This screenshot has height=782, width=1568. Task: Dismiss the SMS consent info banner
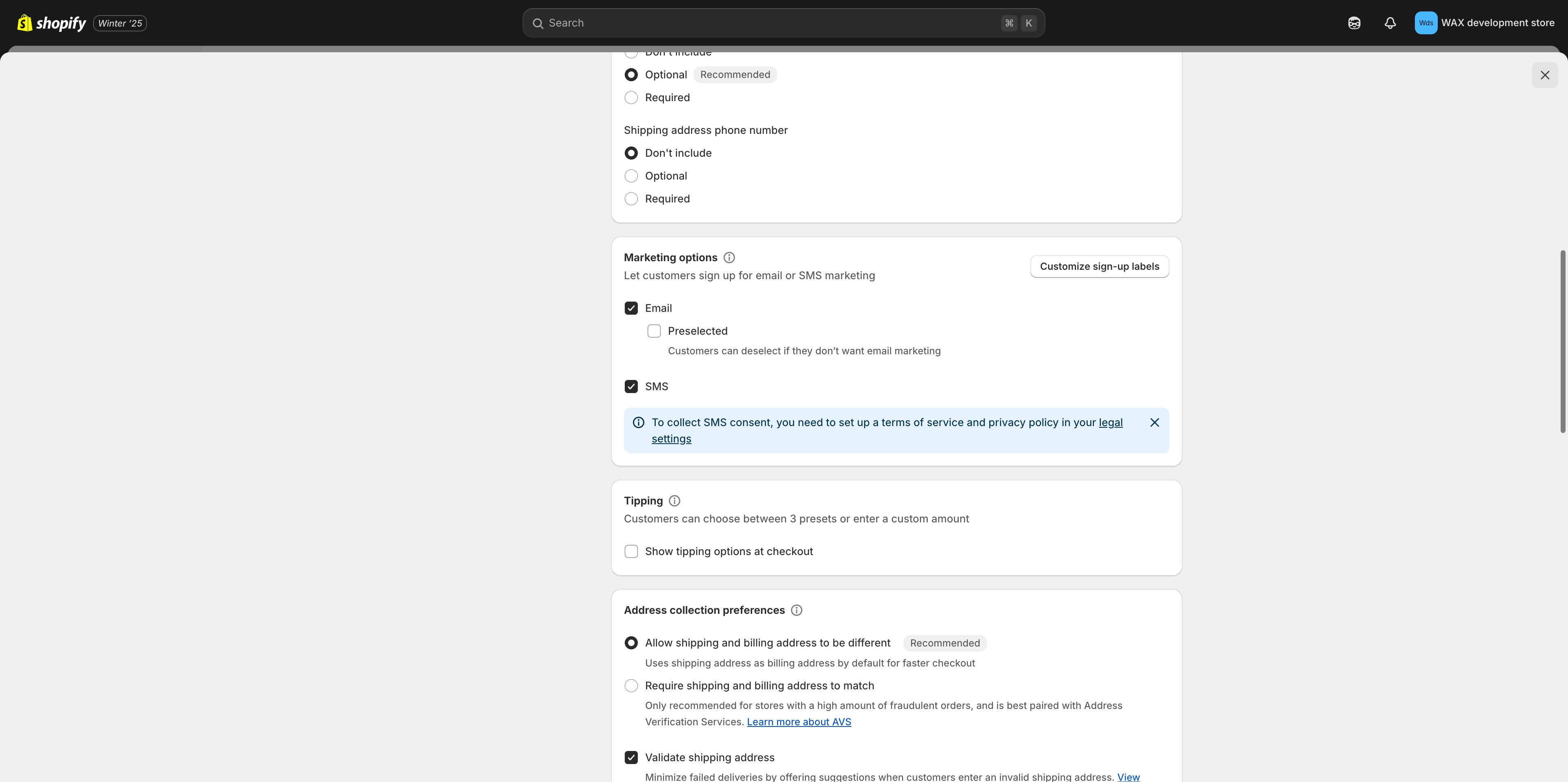1154,422
